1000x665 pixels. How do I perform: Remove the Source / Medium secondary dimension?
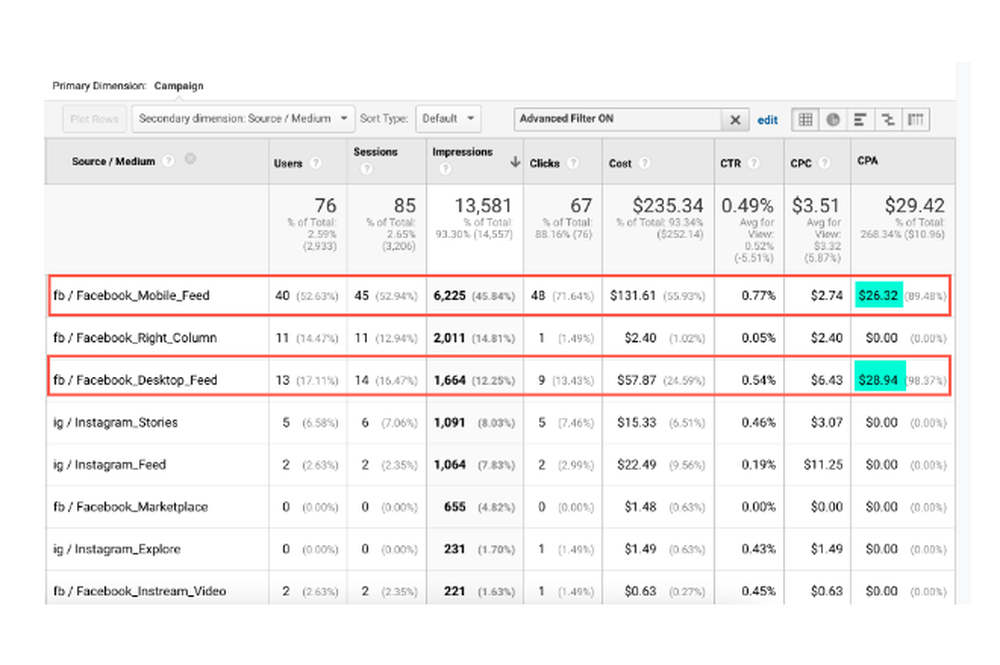tap(190, 159)
